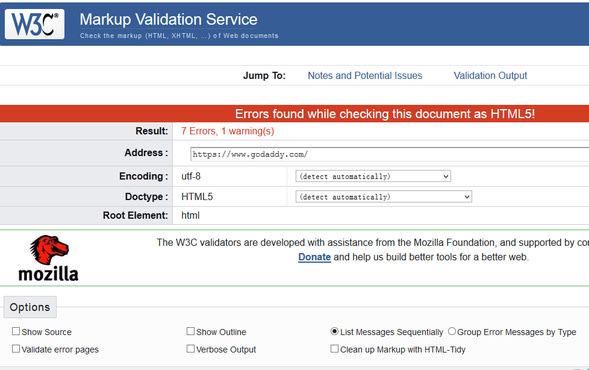Click the Check the markup tagline text
The width and height of the screenshot is (589, 370).
179,36
